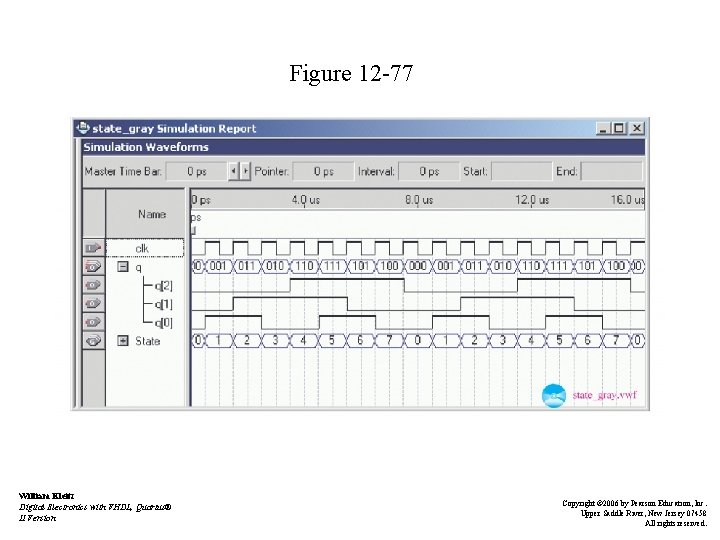Click the state_gray.vwf disc icon
This screenshot has height=540, width=720.
click(x=554, y=395)
